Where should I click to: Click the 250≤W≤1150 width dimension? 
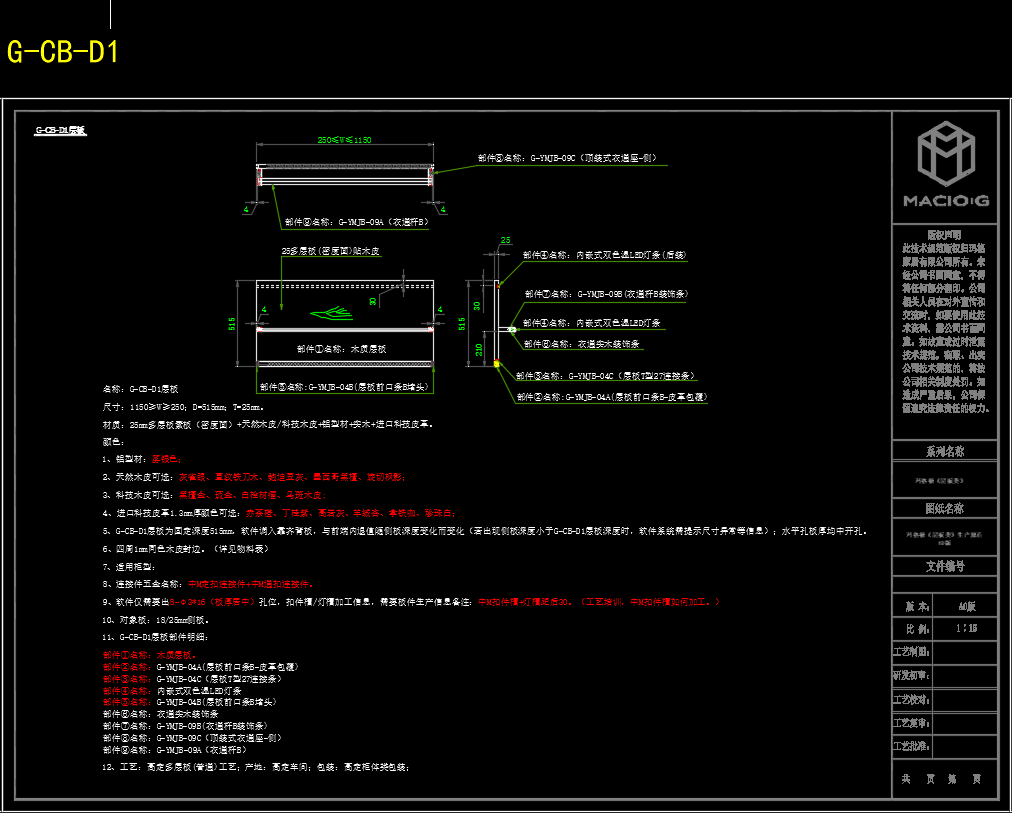[344, 141]
